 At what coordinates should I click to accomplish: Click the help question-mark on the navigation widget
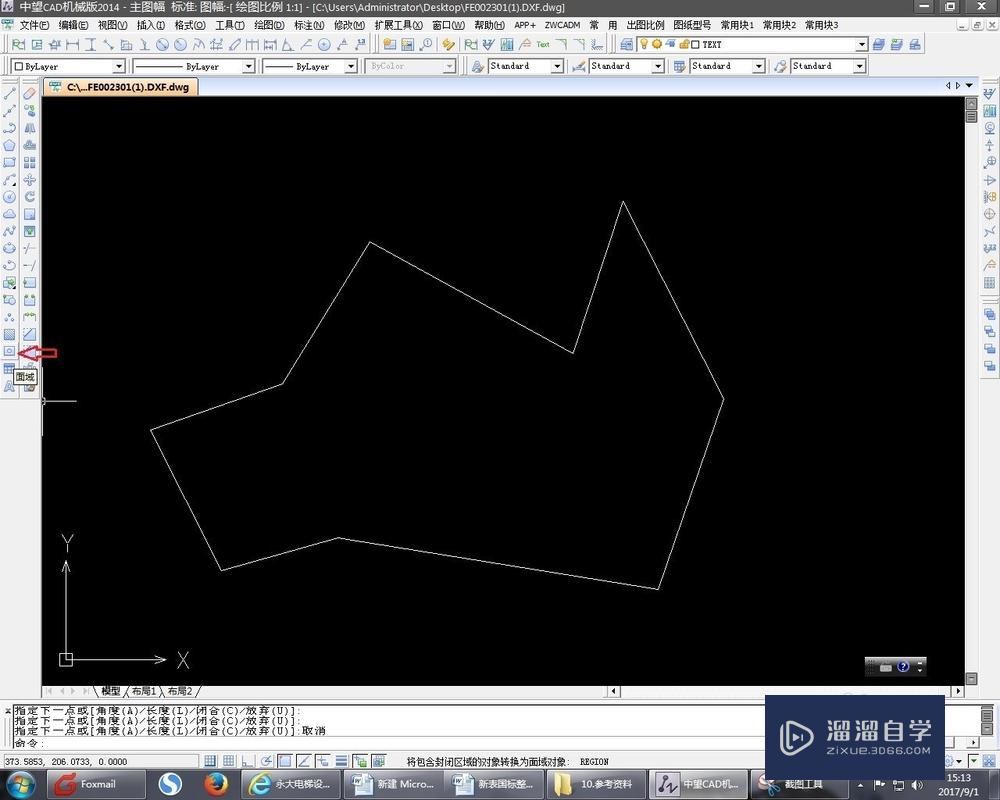903,667
